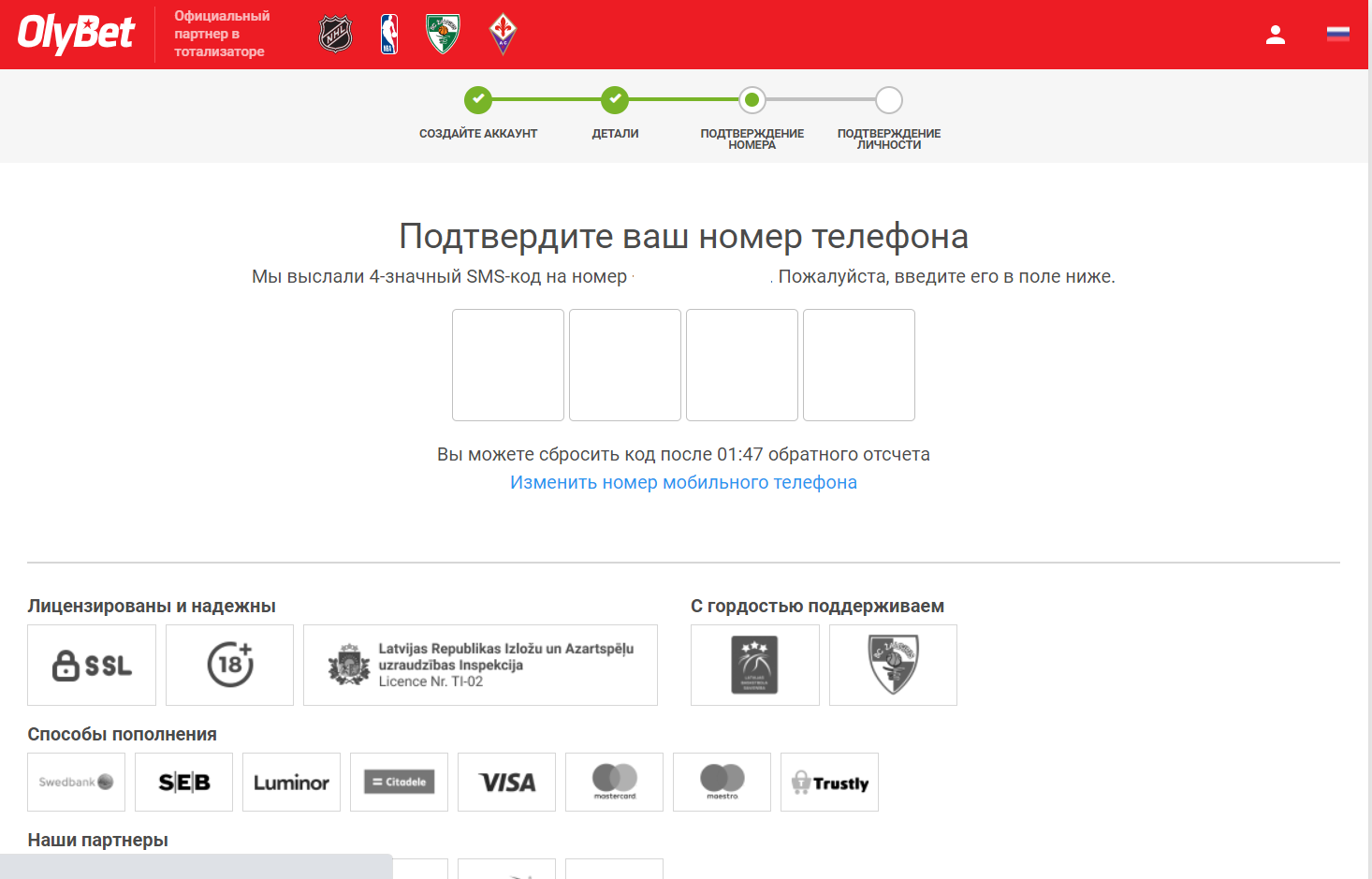Select the Mastercard payment method

(x=614, y=782)
